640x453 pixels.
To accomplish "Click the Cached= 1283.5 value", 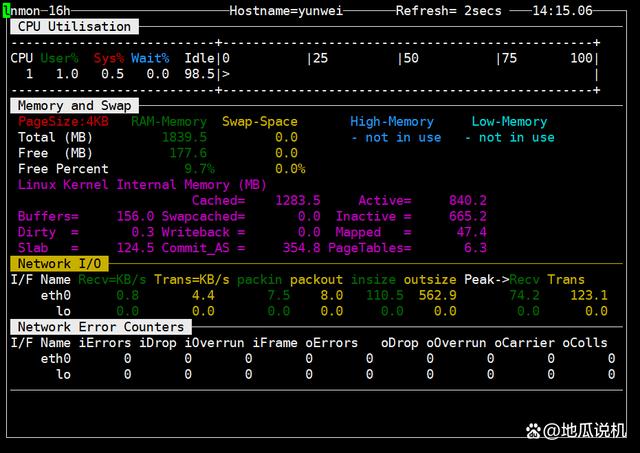I will tap(298, 200).
